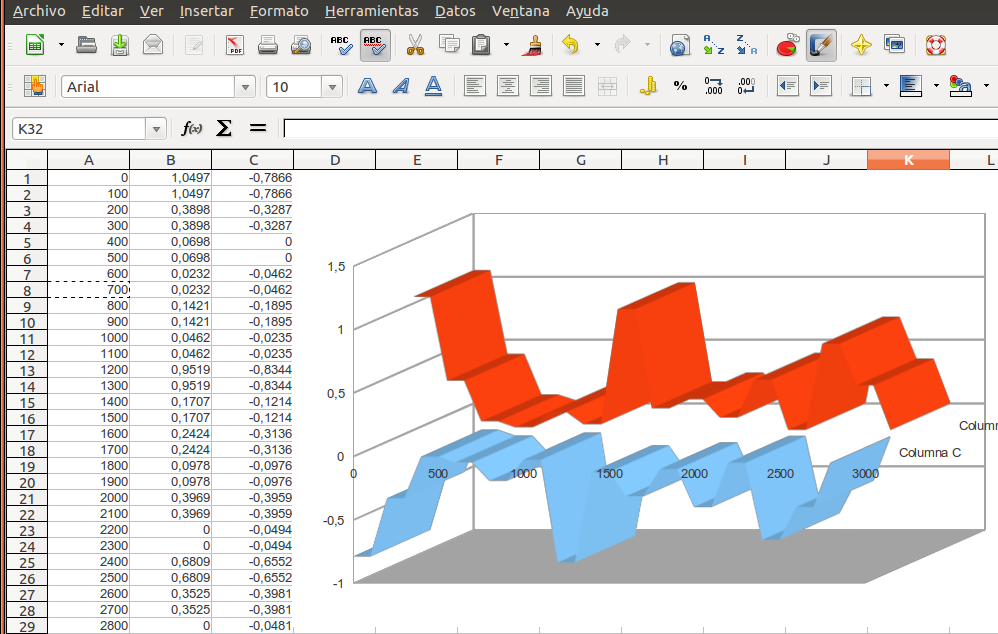Click the Arial font name field
Image resolution: width=998 pixels, height=634 pixels.
click(x=148, y=87)
